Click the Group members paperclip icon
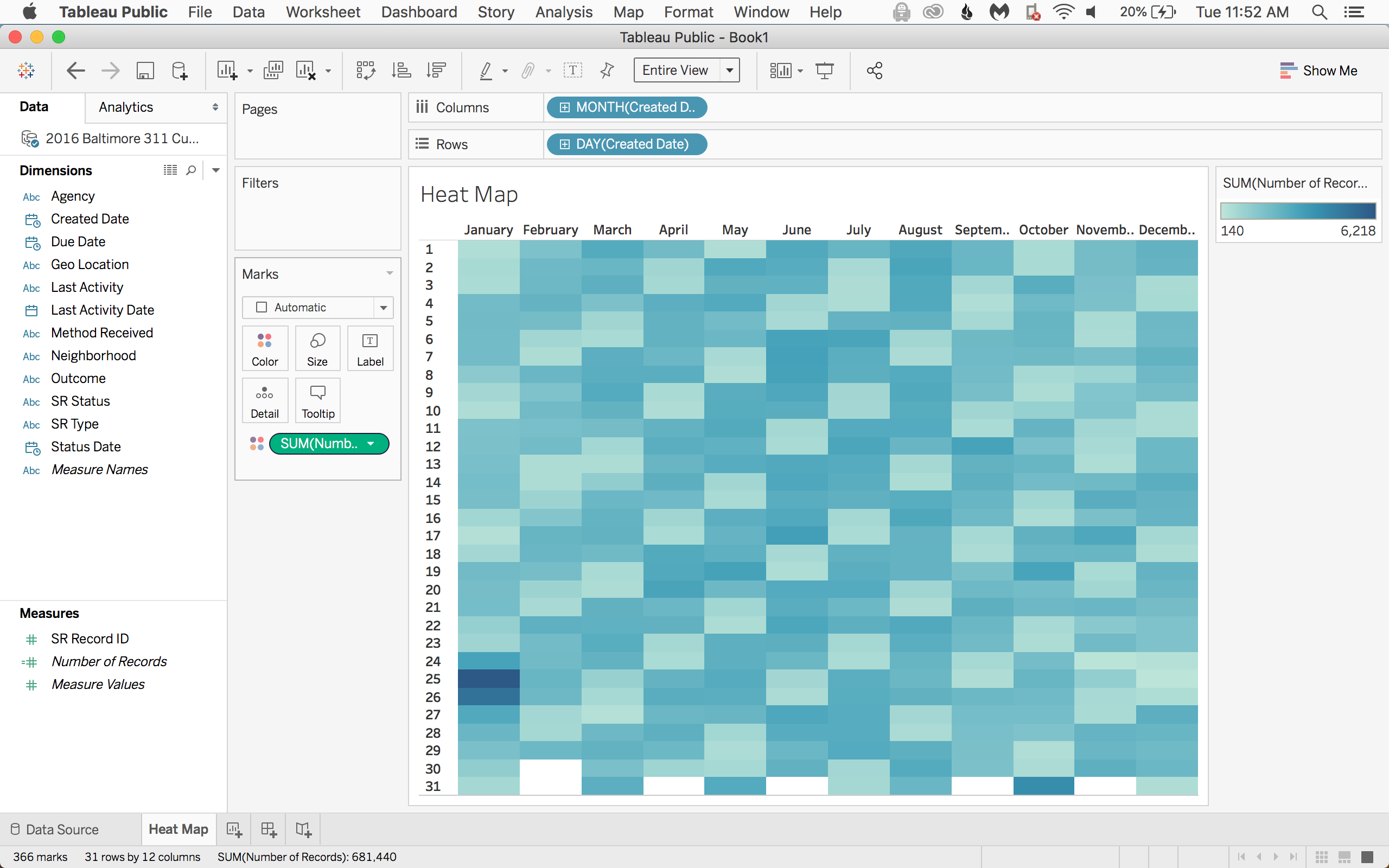Image resolution: width=1389 pixels, height=868 pixels. (x=528, y=71)
